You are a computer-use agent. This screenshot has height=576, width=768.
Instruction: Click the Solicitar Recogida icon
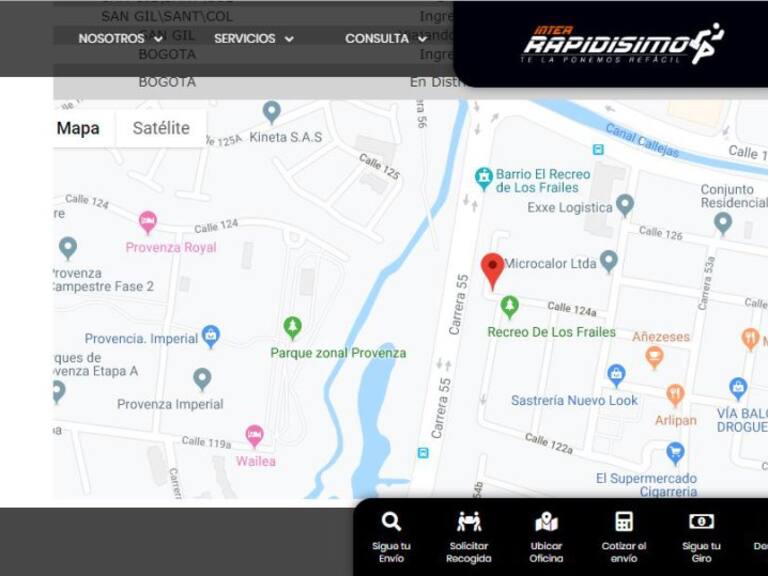point(469,522)
